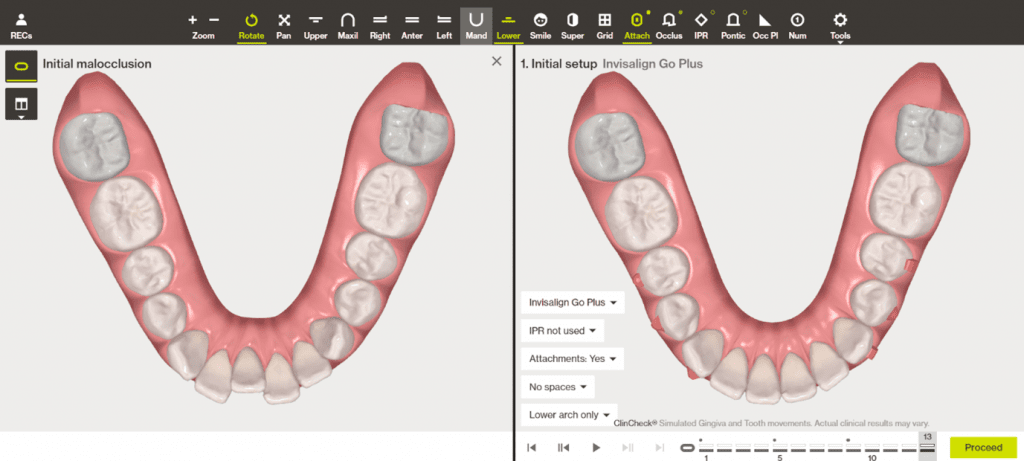Open Invisalign Go Plus dropdown
Viewport: 1024px width, 461px height.
573,302
